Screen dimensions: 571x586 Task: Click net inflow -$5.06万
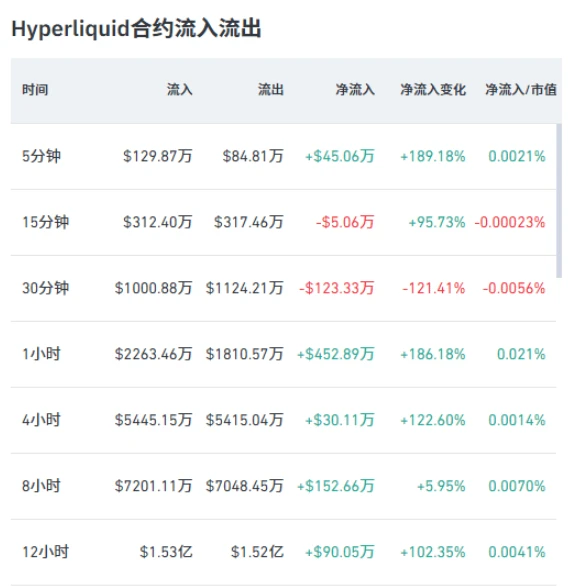click(345, 222)
